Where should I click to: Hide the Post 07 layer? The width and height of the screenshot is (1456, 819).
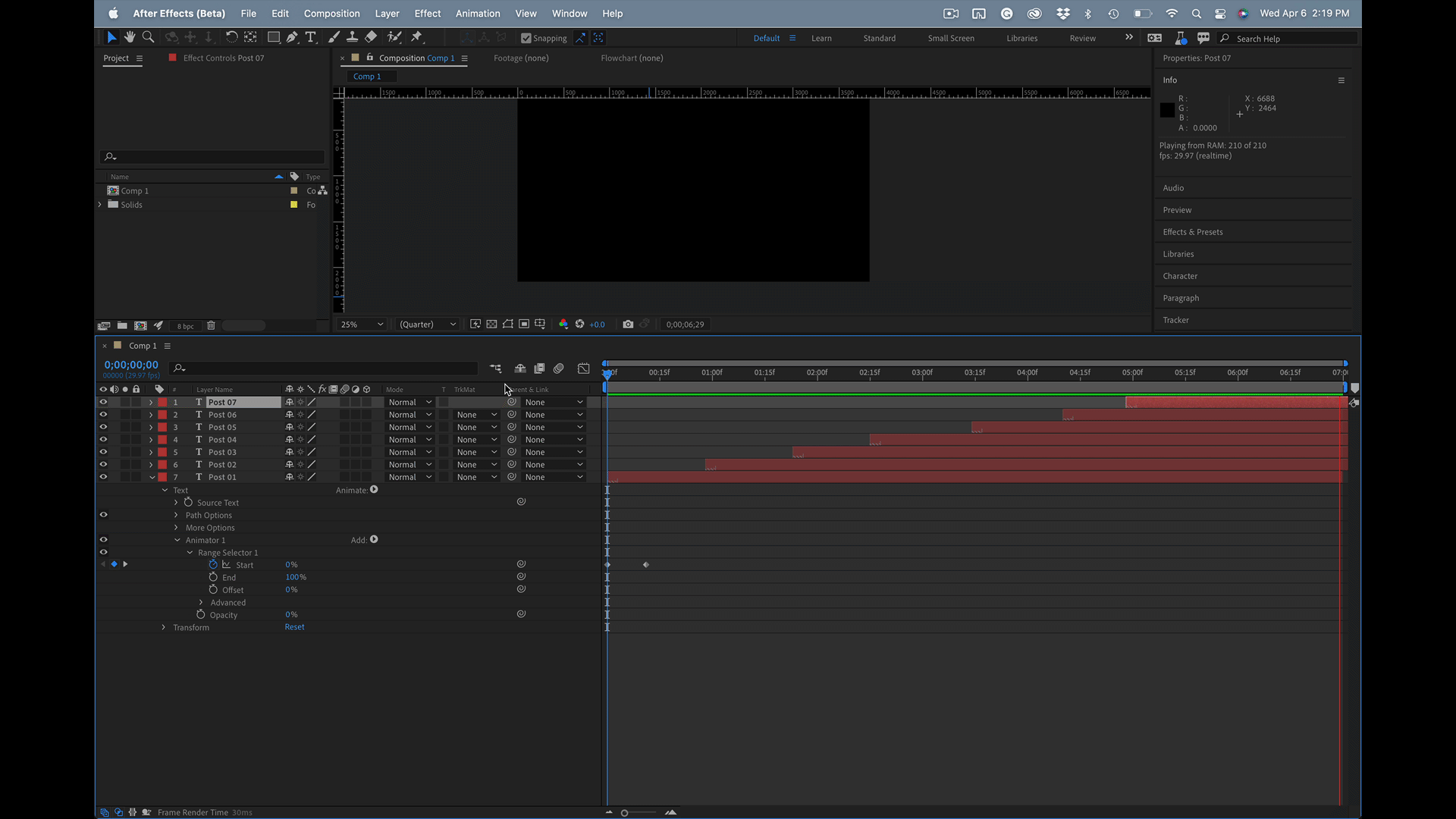(x=103, y=403)
